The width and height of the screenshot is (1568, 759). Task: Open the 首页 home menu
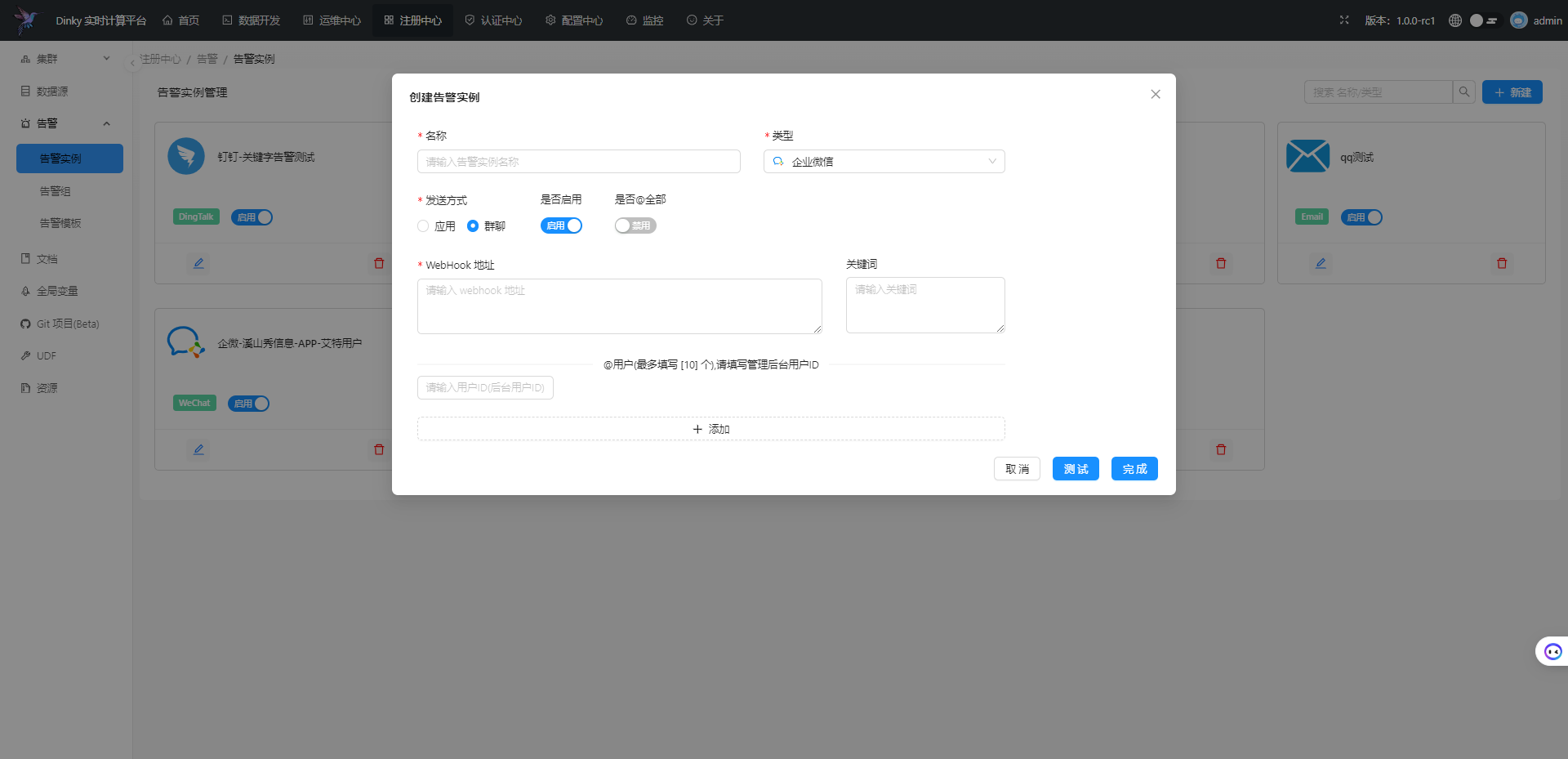180,20
